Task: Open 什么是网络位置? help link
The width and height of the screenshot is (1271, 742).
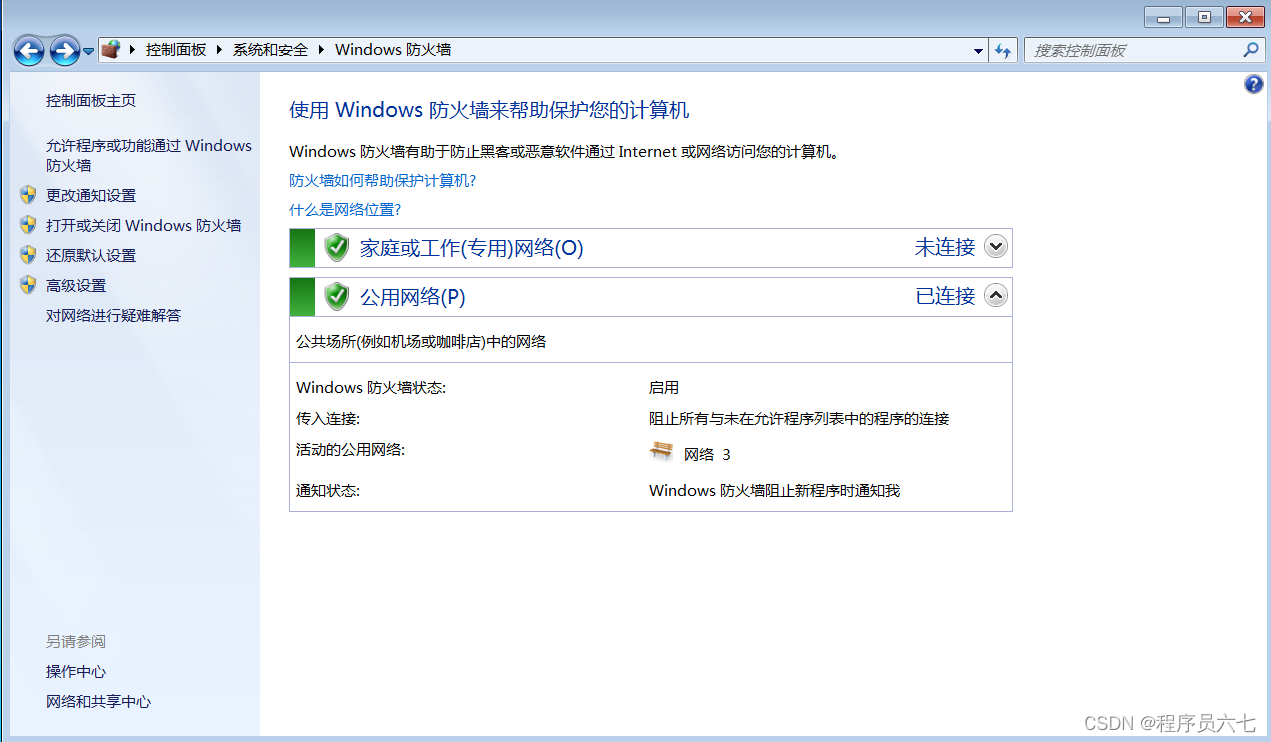Action: [345, 210]
